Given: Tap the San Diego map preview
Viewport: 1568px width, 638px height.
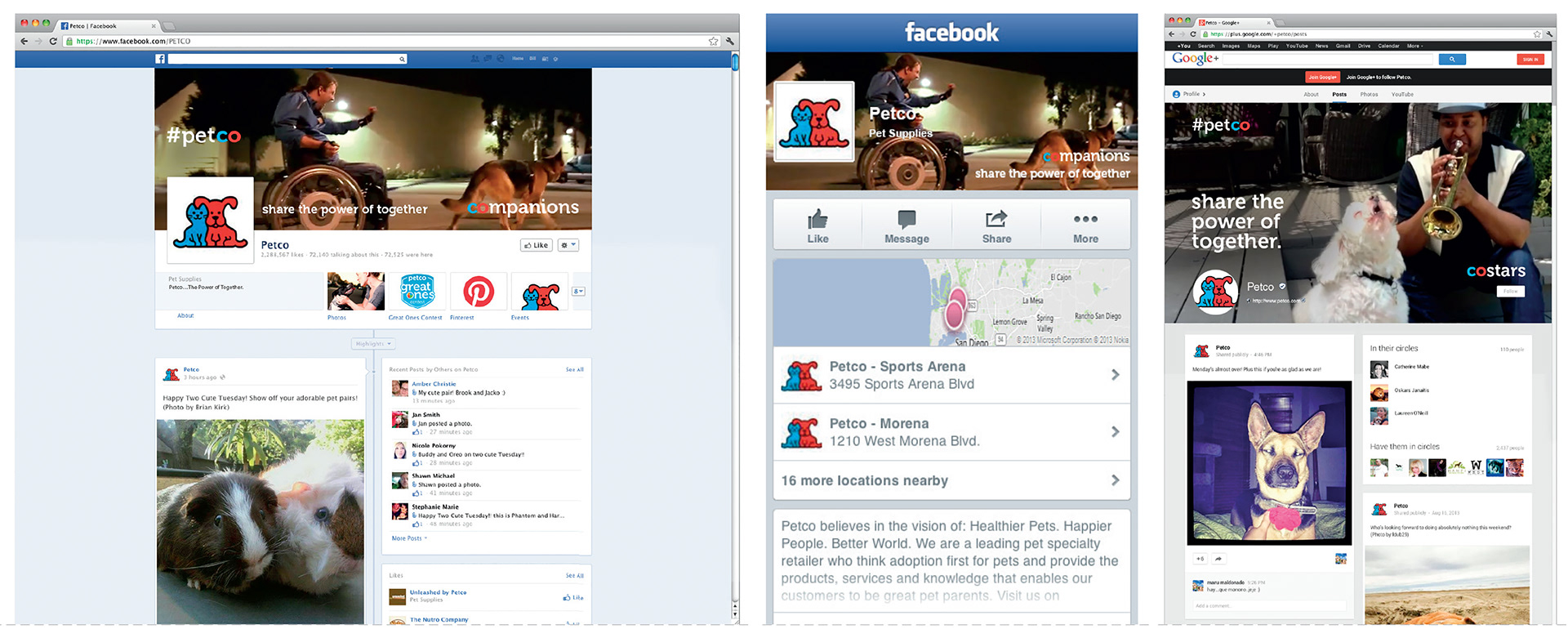Looking at the screenshot, I should pyautogui.click(x=951, y=302).
